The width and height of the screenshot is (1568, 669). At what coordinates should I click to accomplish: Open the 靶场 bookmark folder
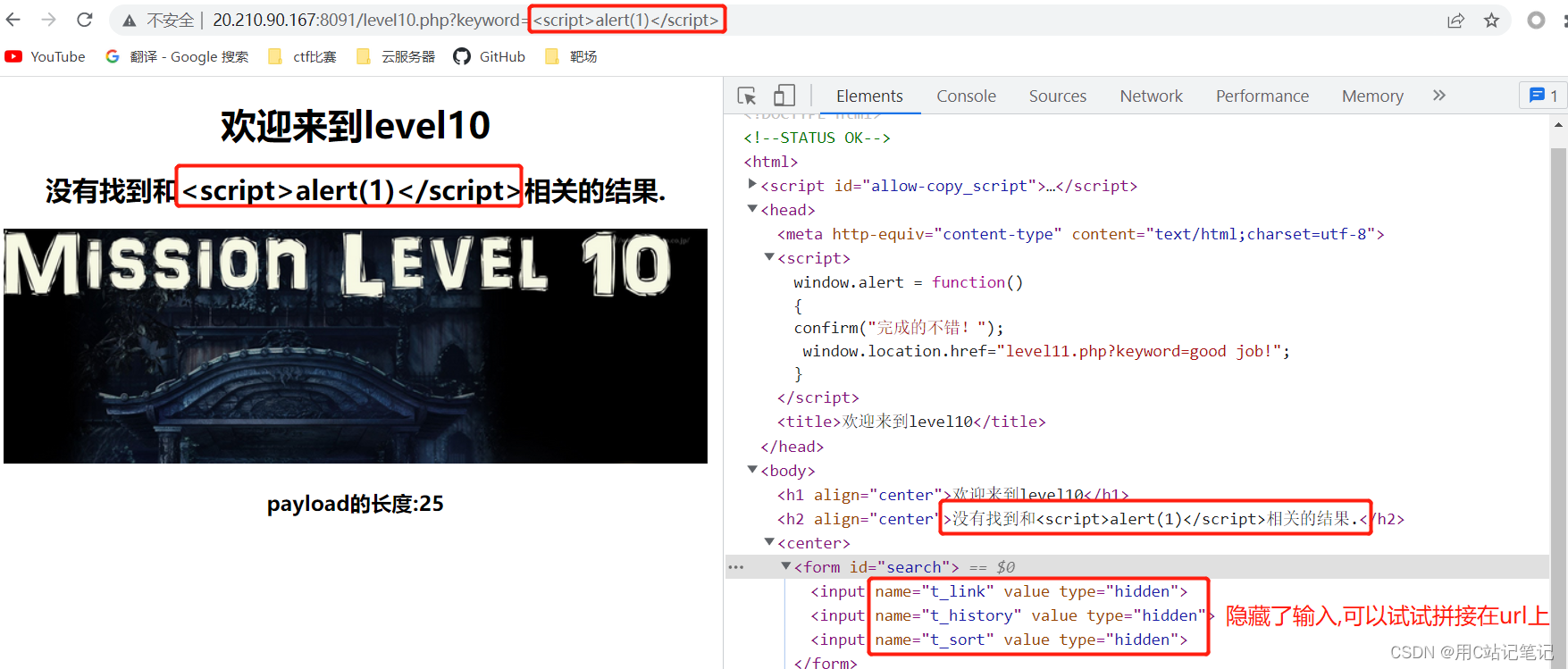570,56
